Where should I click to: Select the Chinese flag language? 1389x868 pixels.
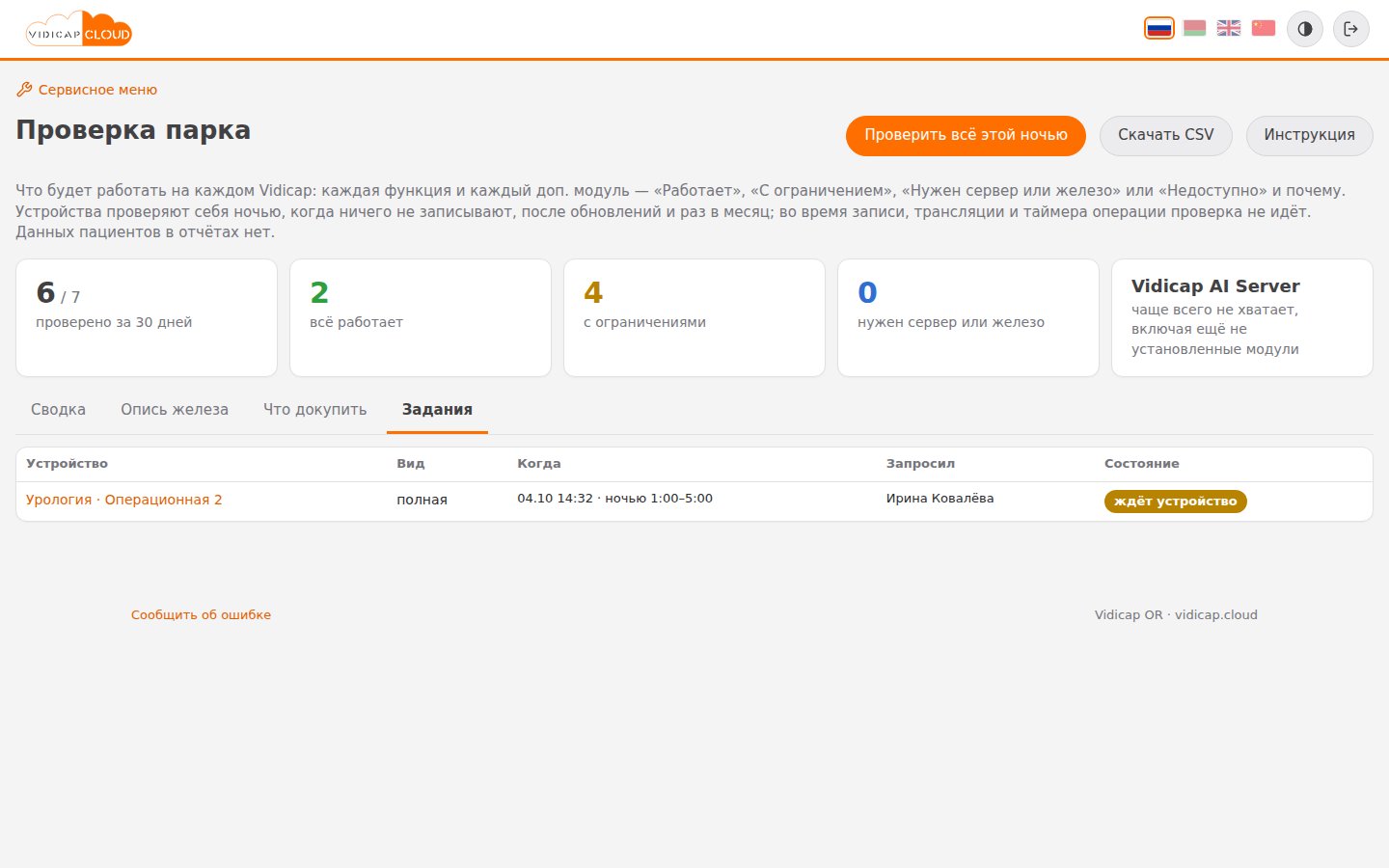pos(1264,28)
